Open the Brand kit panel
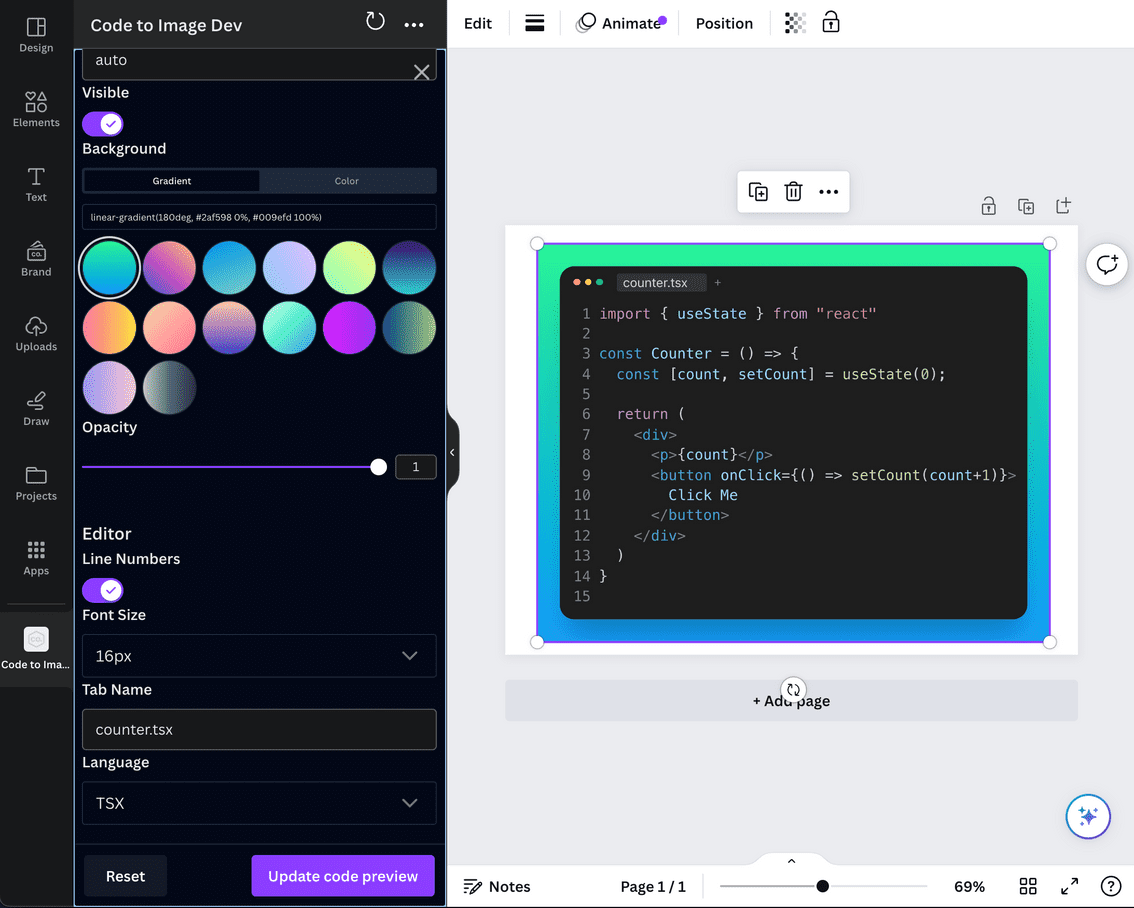 [36, 260]
